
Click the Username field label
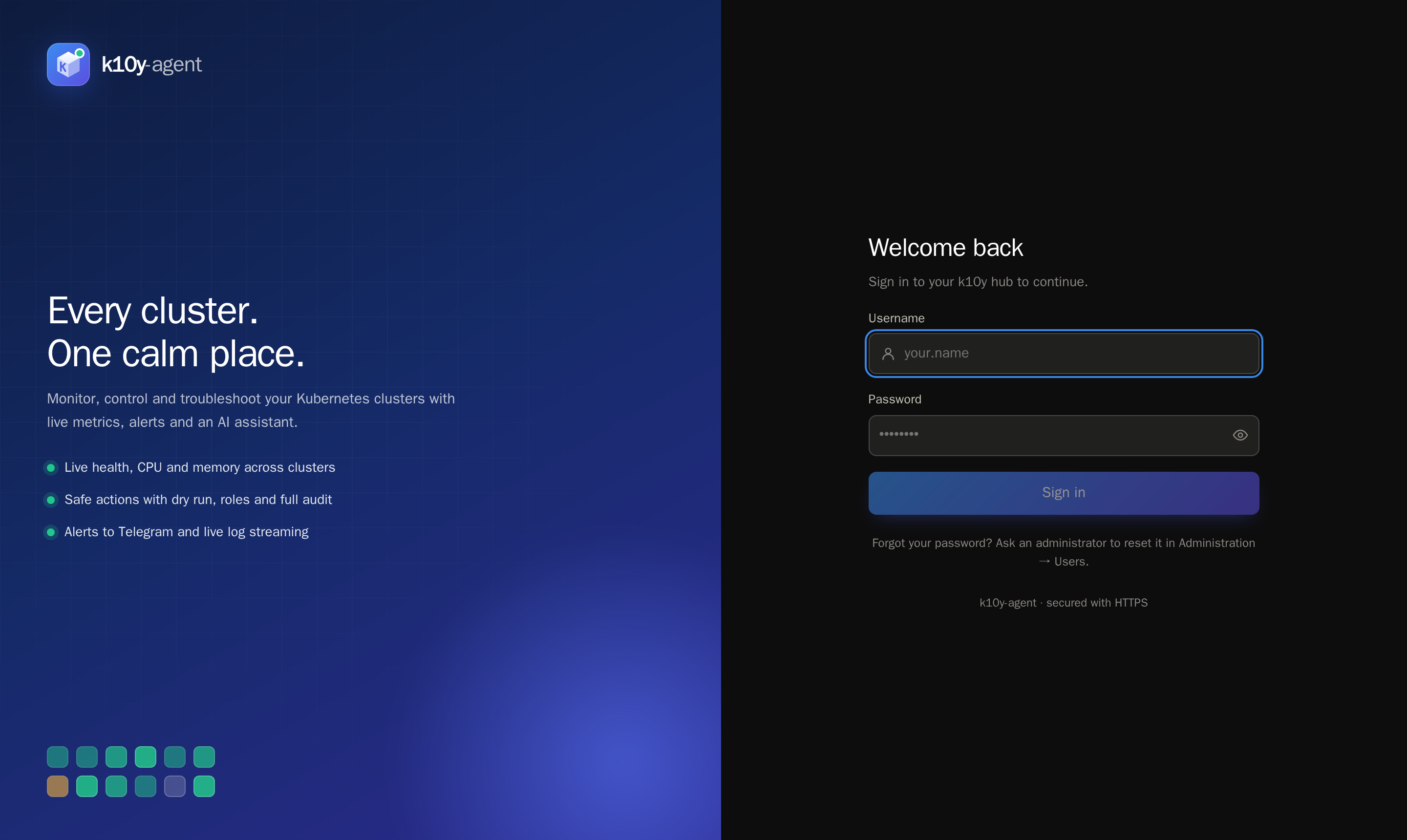pos(896,318)
